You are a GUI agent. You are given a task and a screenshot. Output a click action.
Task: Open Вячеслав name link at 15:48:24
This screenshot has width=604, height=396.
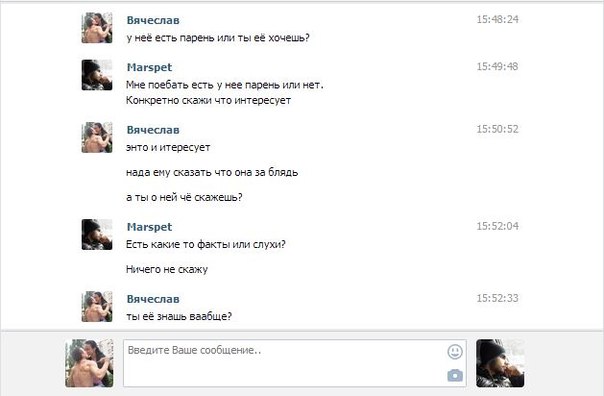pos(153,20)
